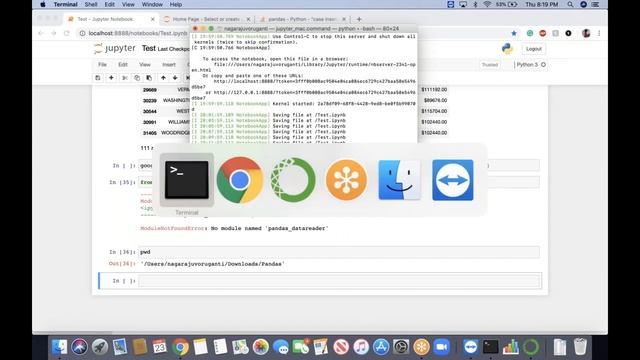Open the Jupyter View menu
The width and height of the screenshot is (640, 360).
tap(145, 64)
